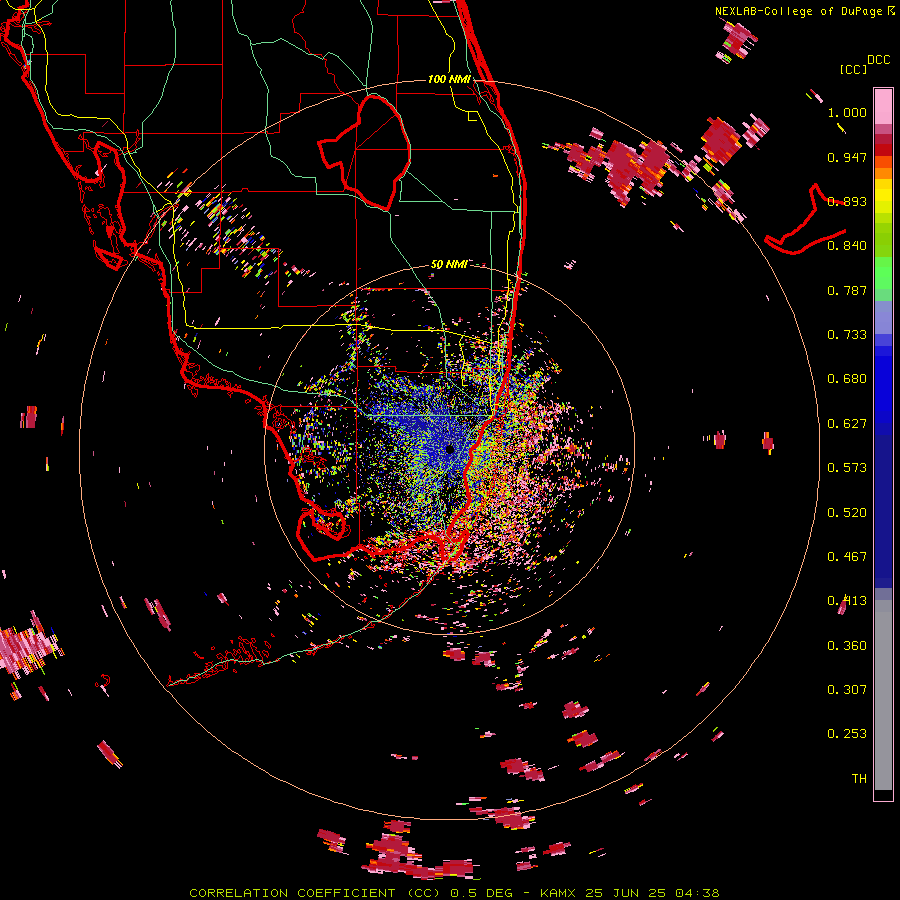The height and width of the screenshot is (900, 900).
Task: Click the 0.573 color scale value
Action: click(x=847, y=468)
